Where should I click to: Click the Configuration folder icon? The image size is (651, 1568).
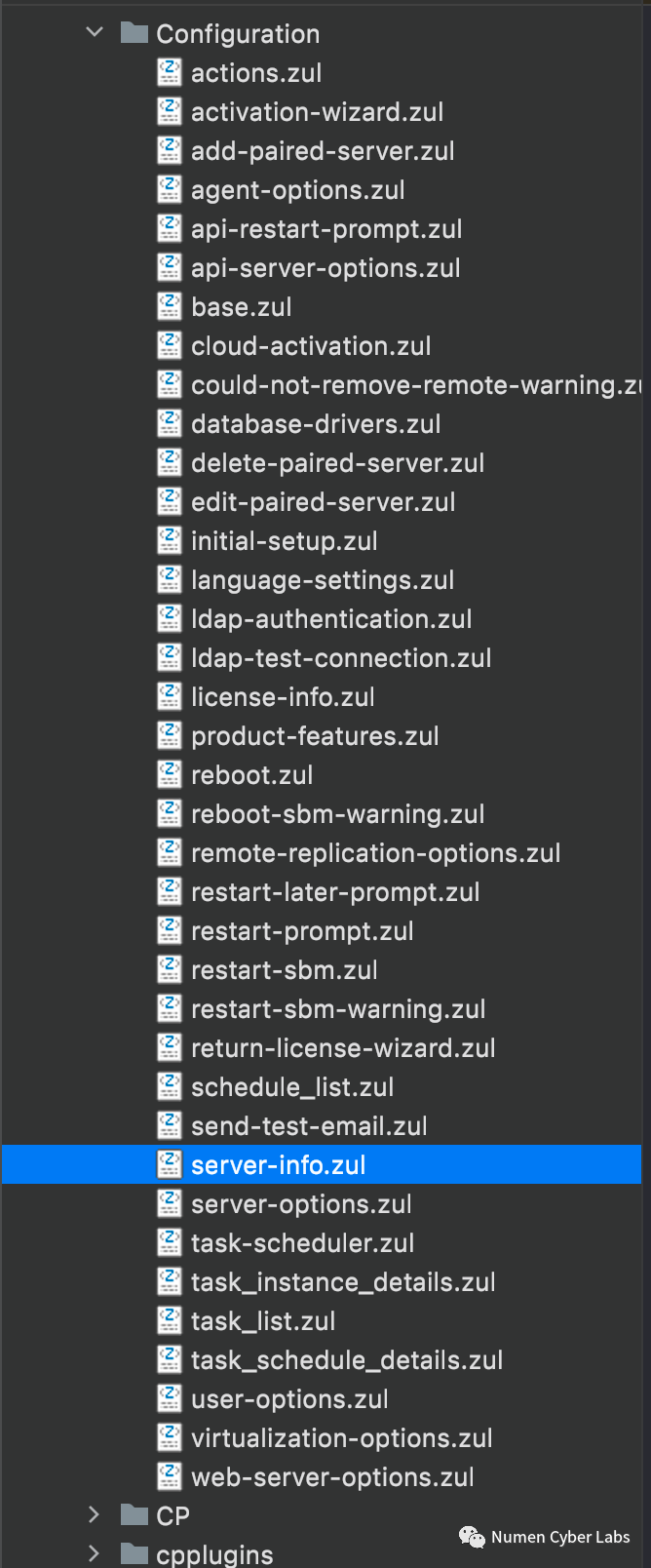click(x=134, y=32)
